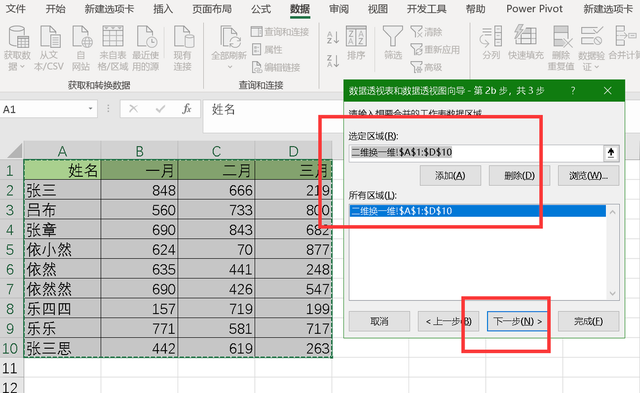
Task: Click the 浏览(W)... button
Action: click(x=588, y=175)
